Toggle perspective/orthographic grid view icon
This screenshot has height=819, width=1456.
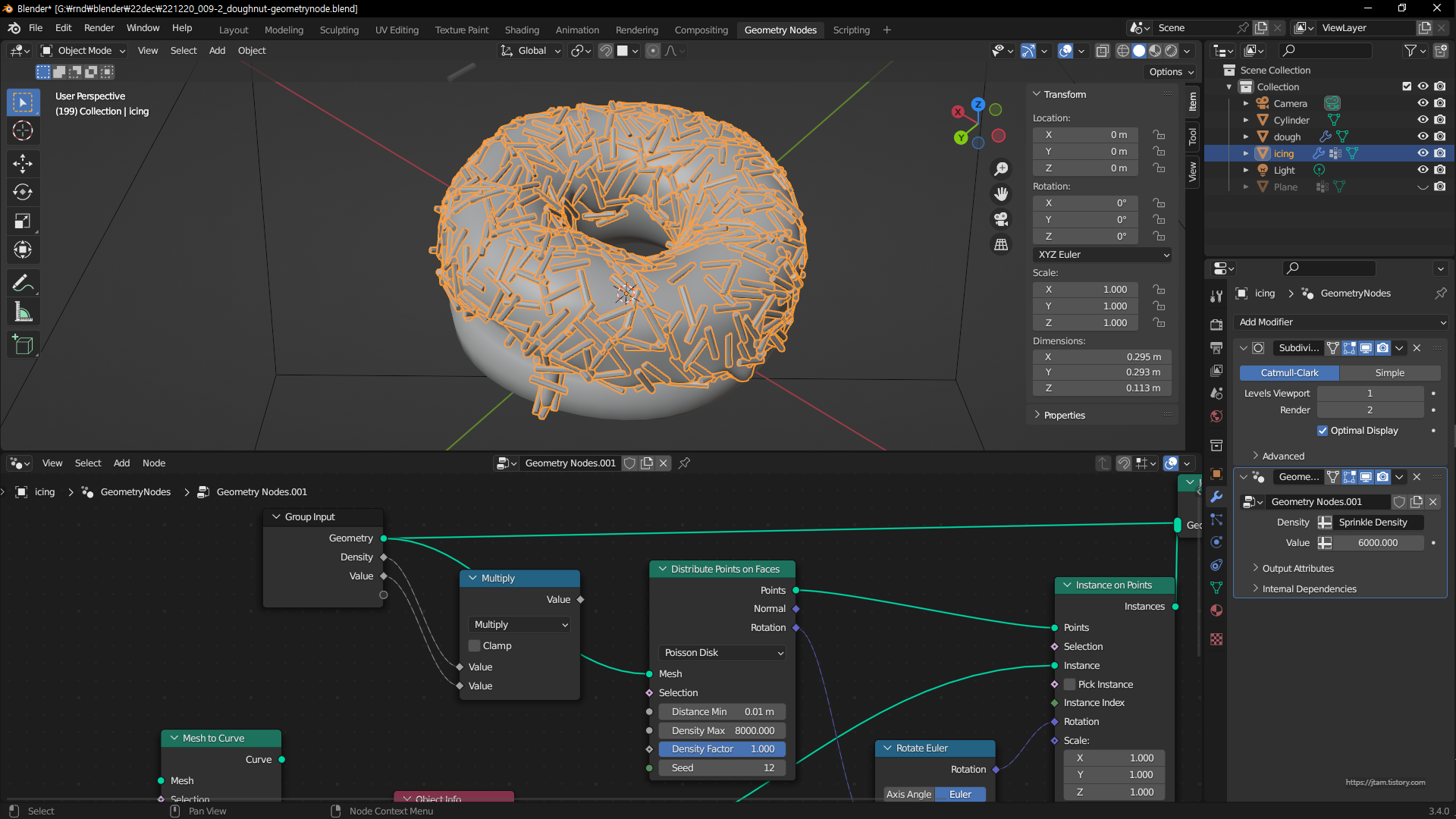coord(1001,245)
